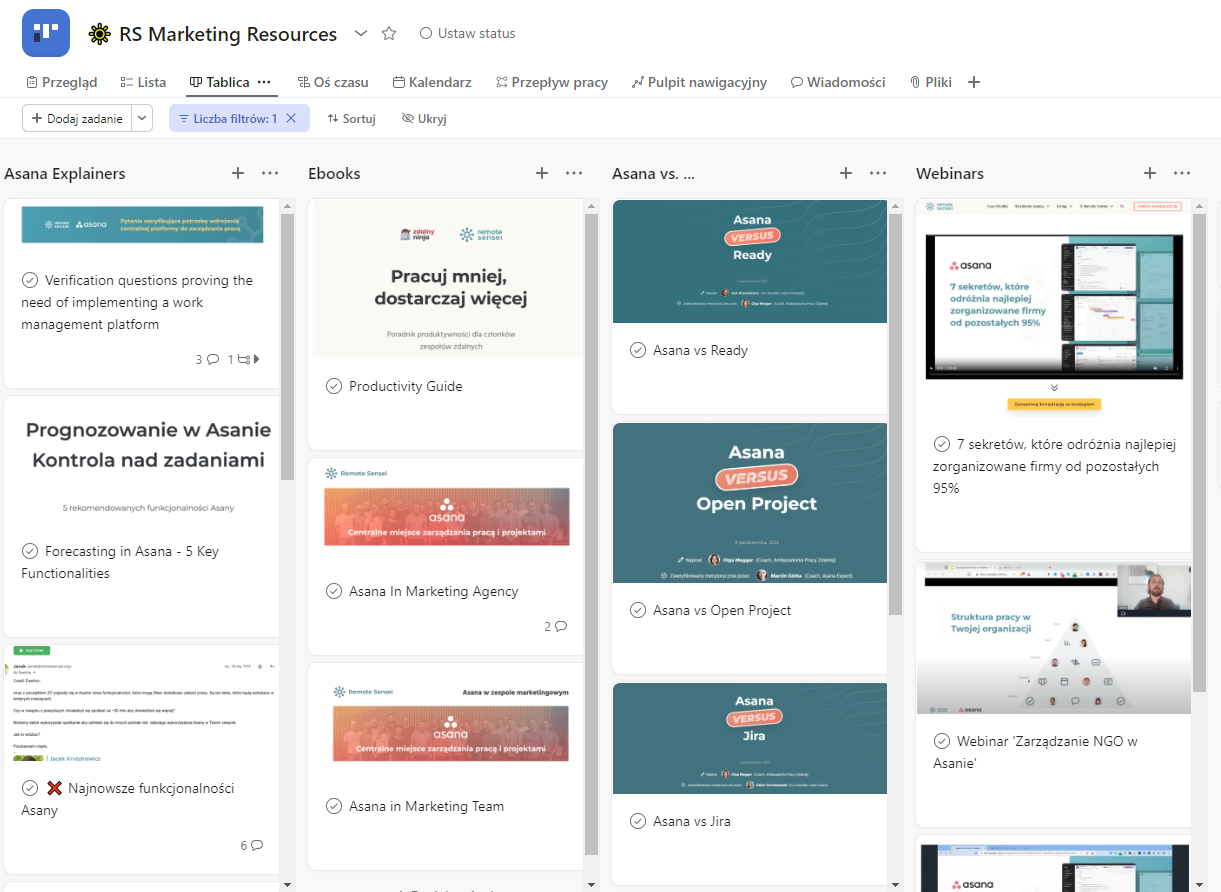Mark Asana in Marketing Team complete

334,806
